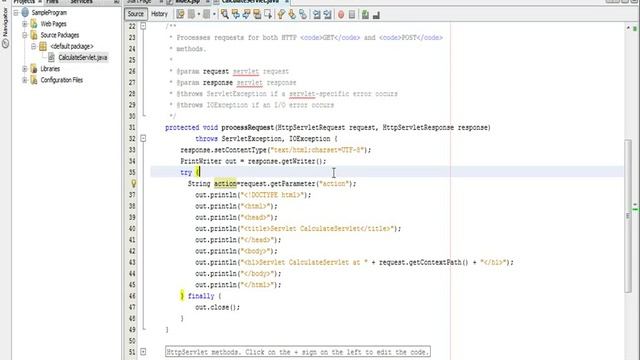Select the <default package> tree label
Screen dimensions: 640x360
(71, 47)
